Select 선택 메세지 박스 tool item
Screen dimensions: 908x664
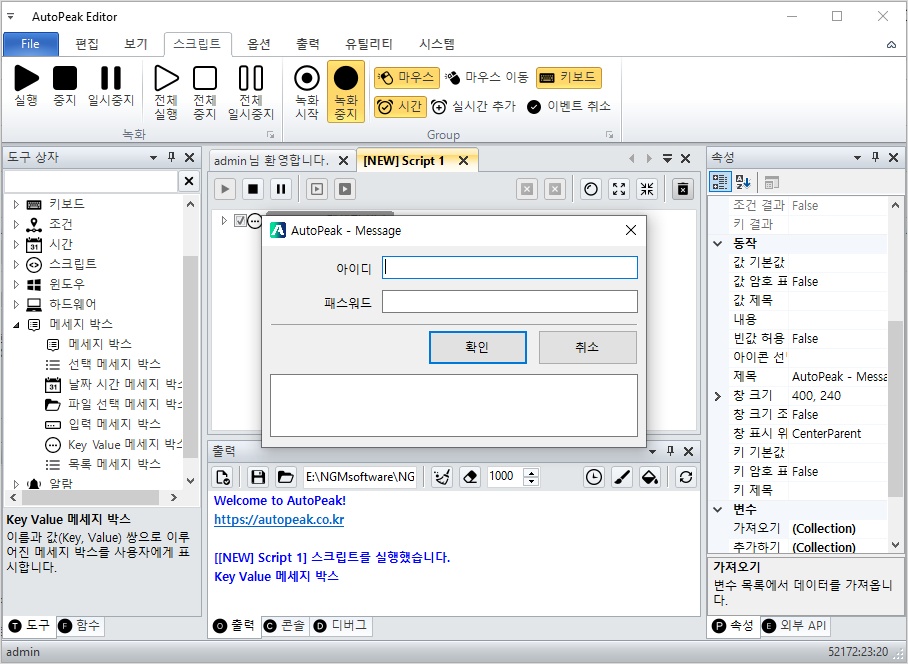click(102, 364)
